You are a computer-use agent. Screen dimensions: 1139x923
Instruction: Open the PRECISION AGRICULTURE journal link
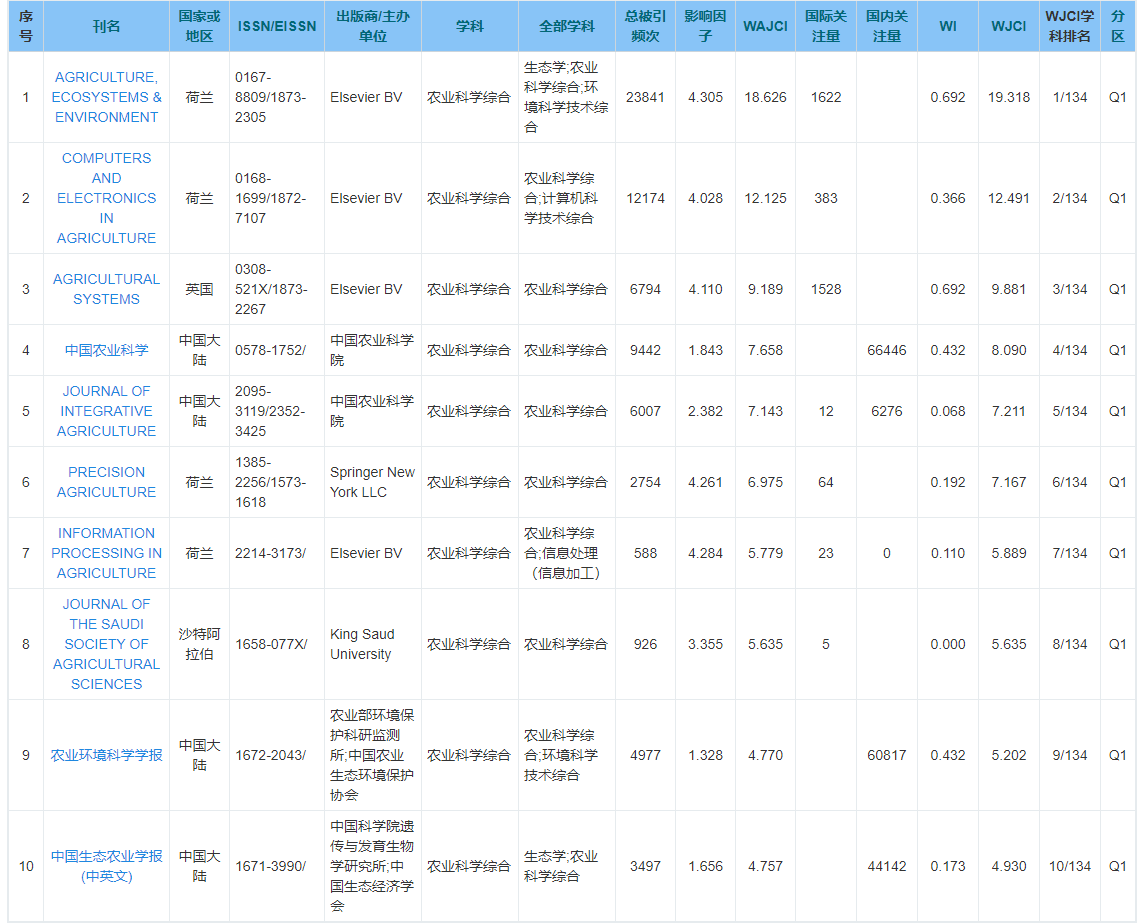click(x=106, y=482)
